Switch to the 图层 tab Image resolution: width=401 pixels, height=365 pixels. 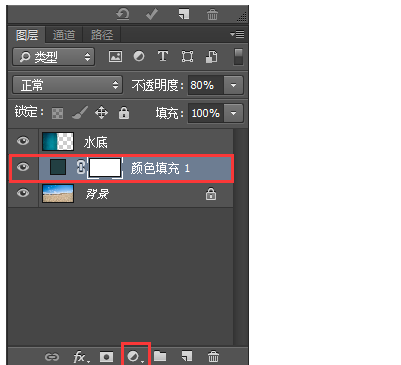(x=27, y=35)
